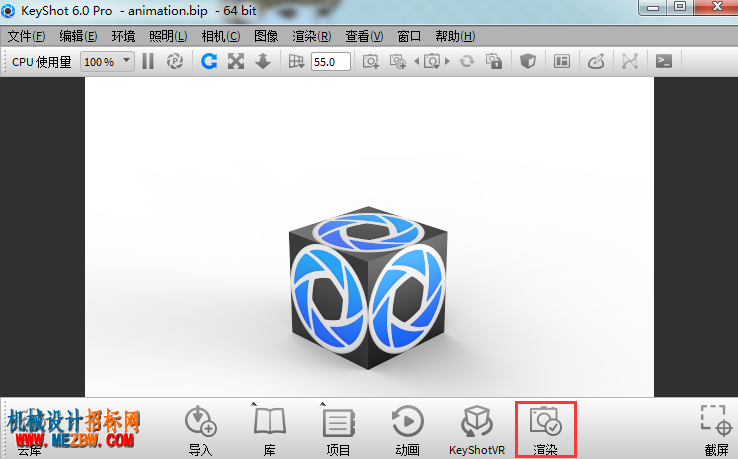Screen dimensions: 738x459
Task: Open the CPU usage 100 % dropdown
Action: (107, 62)
